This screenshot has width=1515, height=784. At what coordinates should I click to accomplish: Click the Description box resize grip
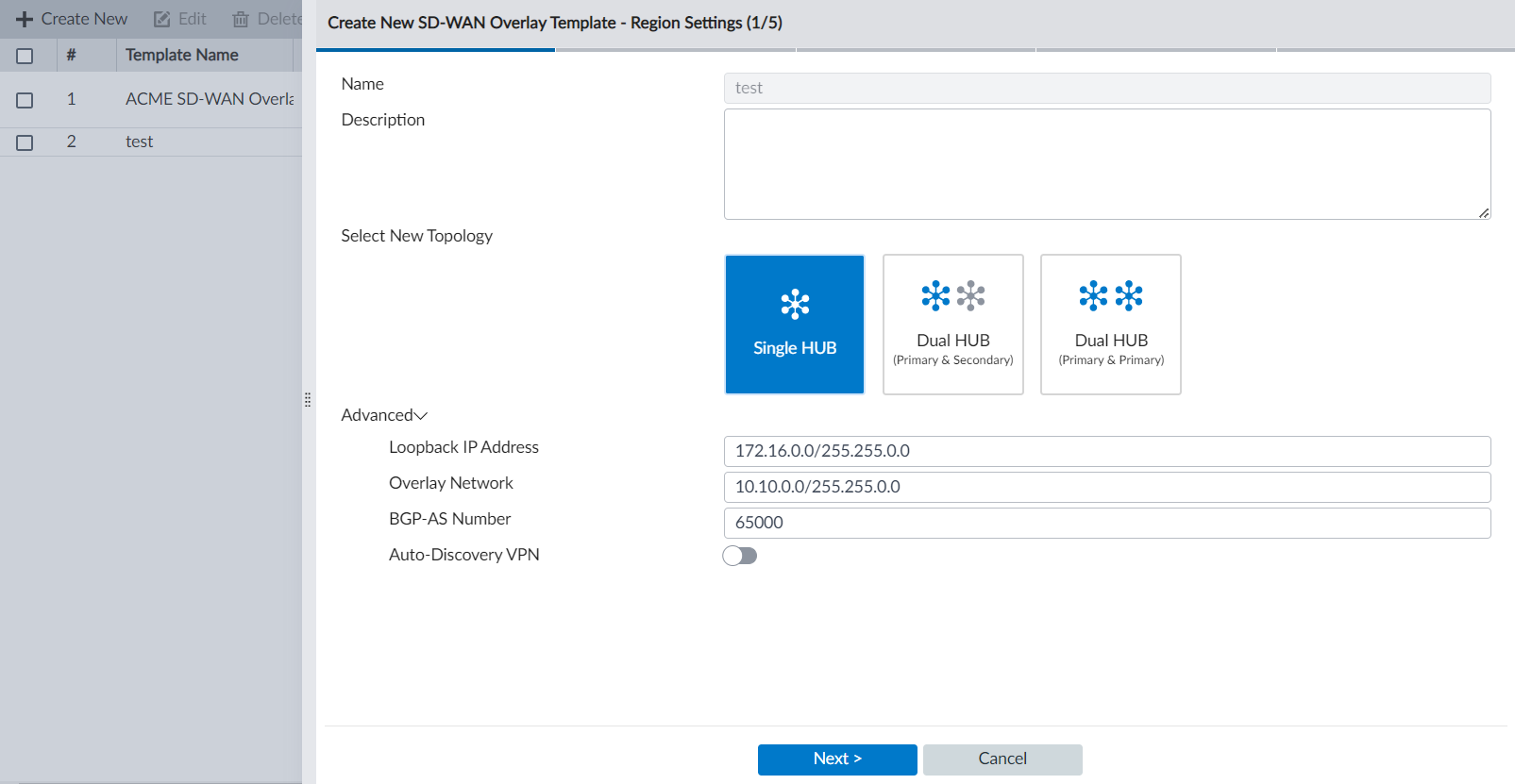click(1484, 213)
